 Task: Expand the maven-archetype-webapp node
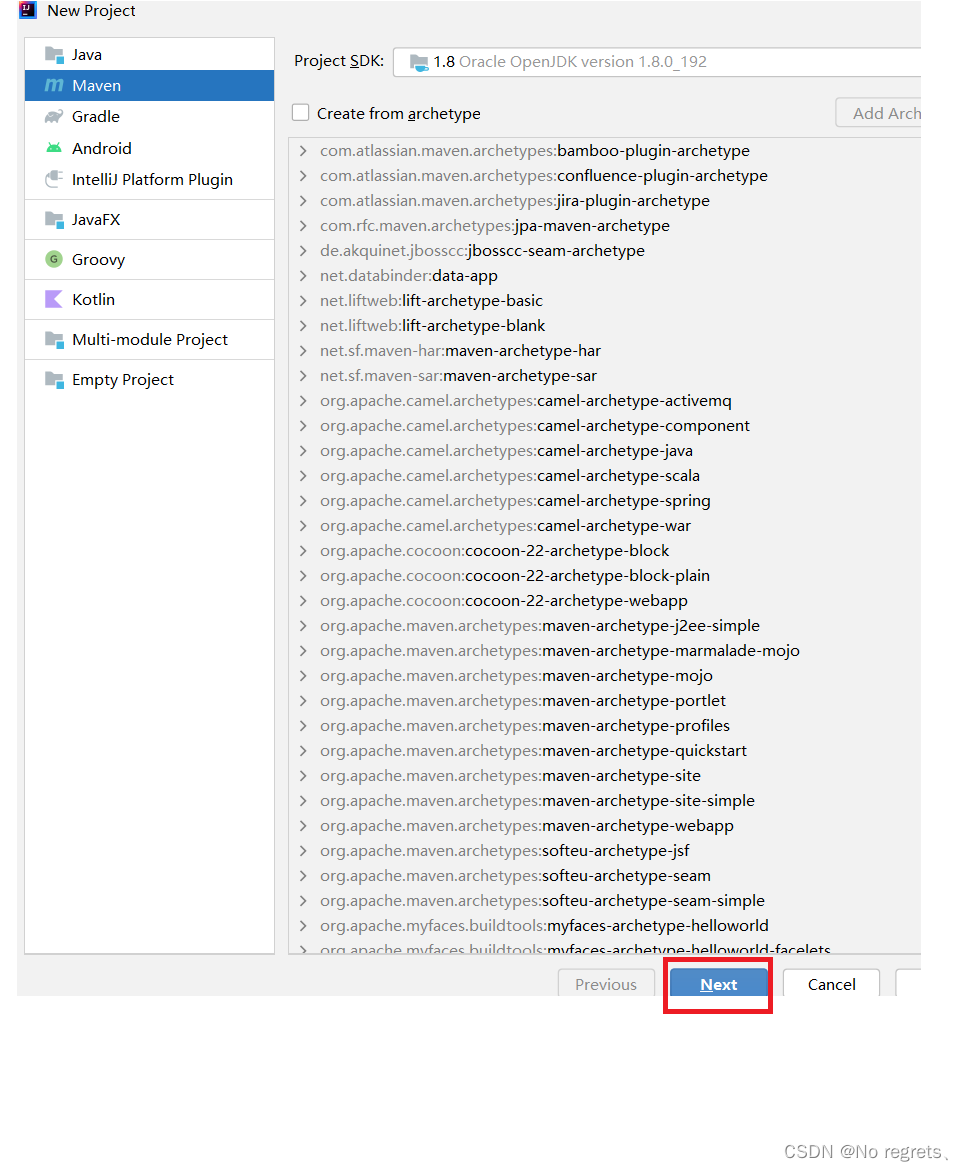[x=303, y=826]
